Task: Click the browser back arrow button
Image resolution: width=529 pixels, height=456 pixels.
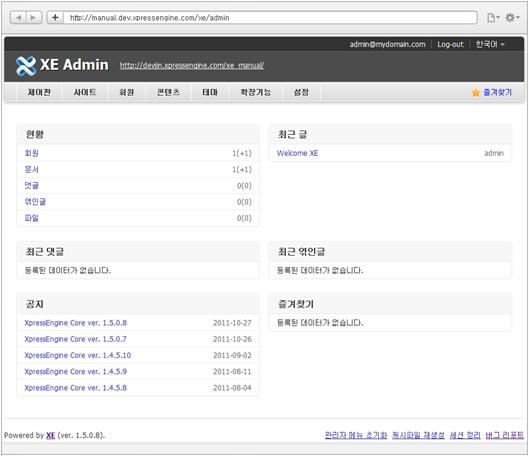Action: [x=18, y=18]
